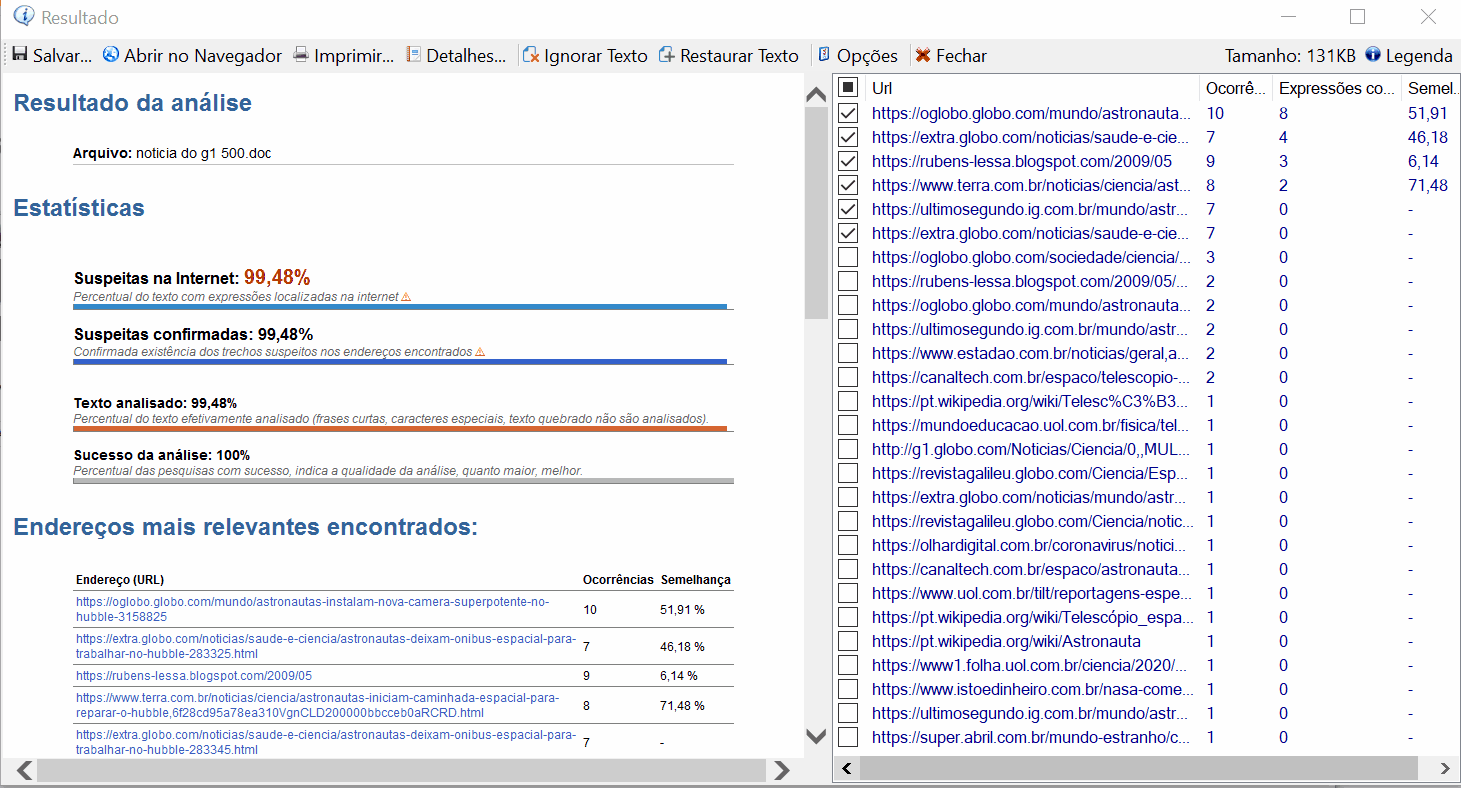This screenshot has height=788, width=1461.
Task: Open Detalhes with its toolbar icon
Action: click(411, 55)
